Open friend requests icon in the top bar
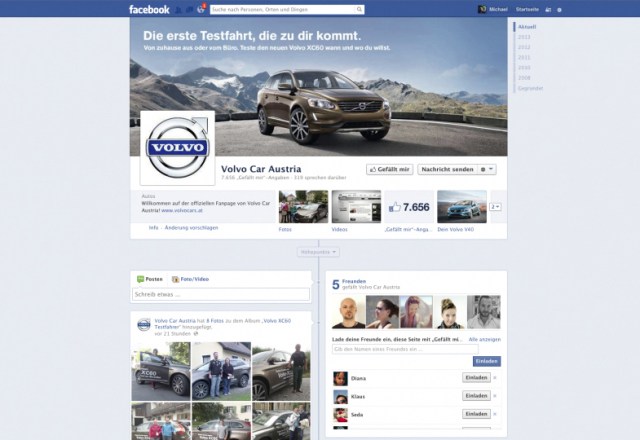The width and height of the screenshot is (640, 440). point(178,9)
